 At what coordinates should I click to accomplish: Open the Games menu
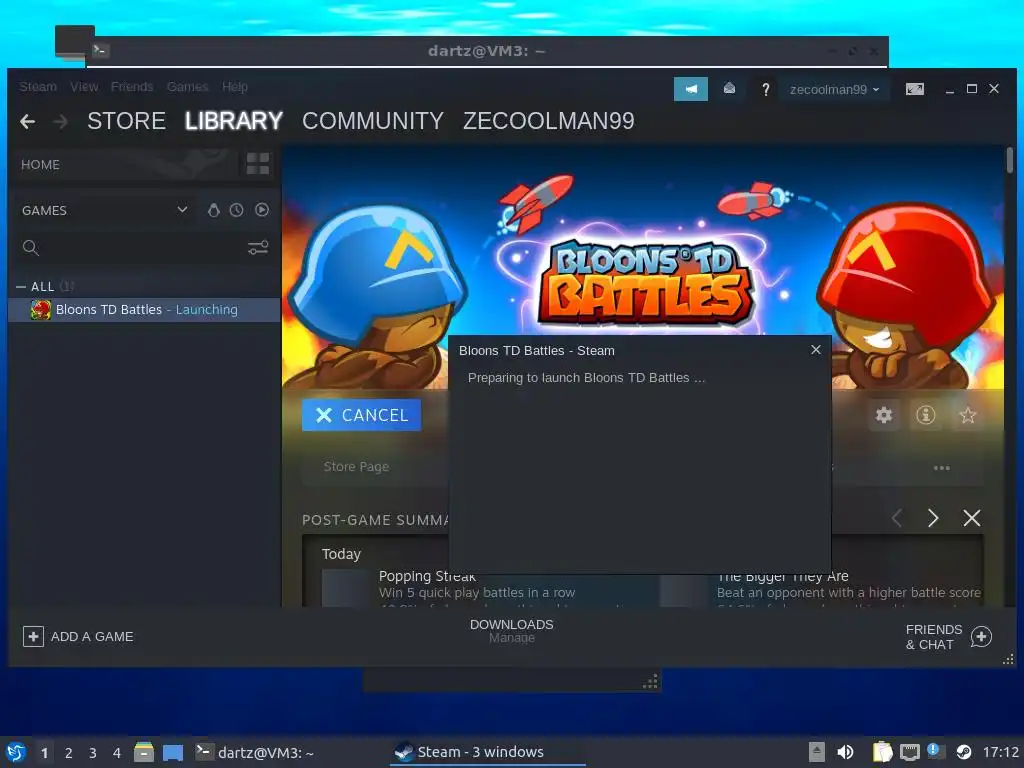tap(187, 87)
